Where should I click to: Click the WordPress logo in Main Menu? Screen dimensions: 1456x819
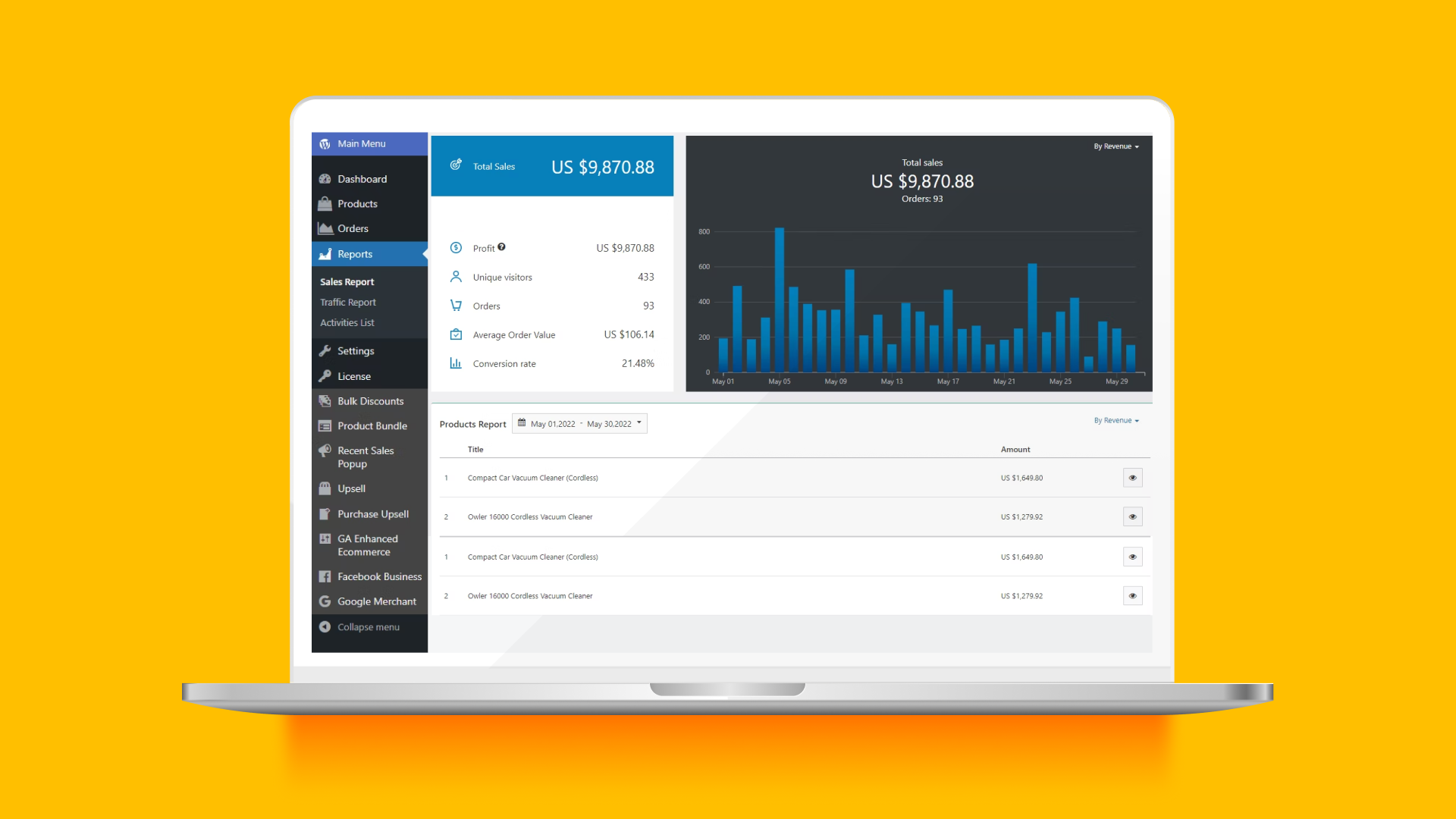325,143
